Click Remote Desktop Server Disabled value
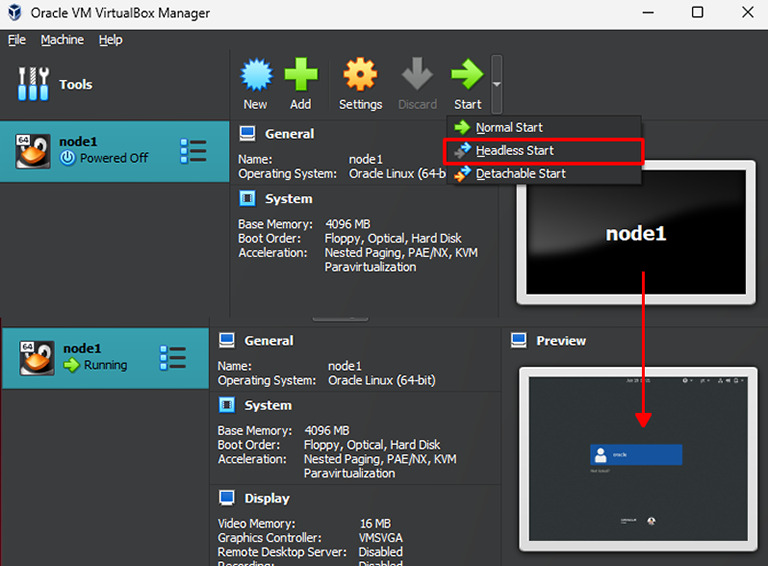The width and height of the screenshot is (768, 566). [x=381, y=552]
